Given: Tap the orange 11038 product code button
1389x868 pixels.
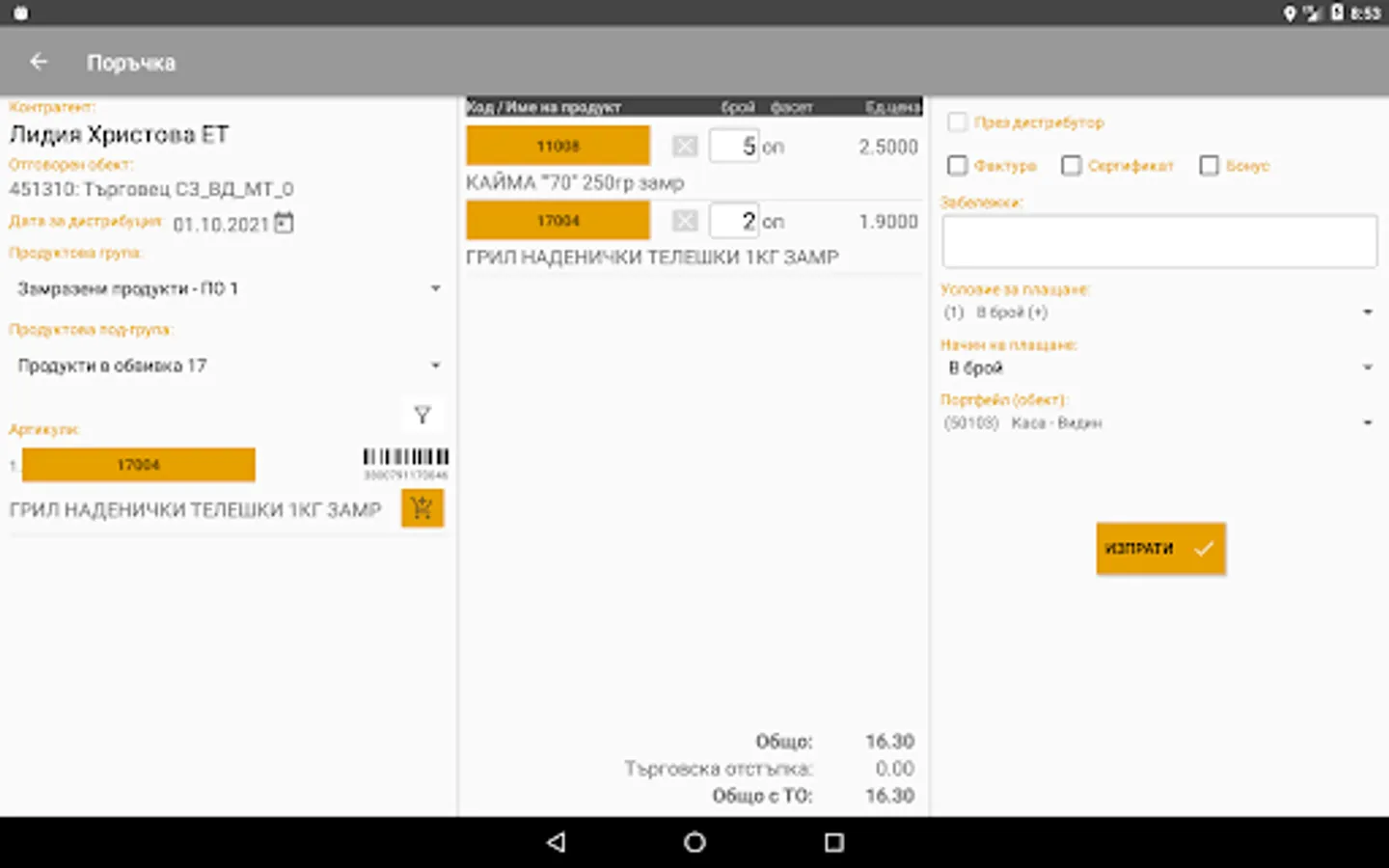Looking at the screenshot, I should [x=558, y=146].
